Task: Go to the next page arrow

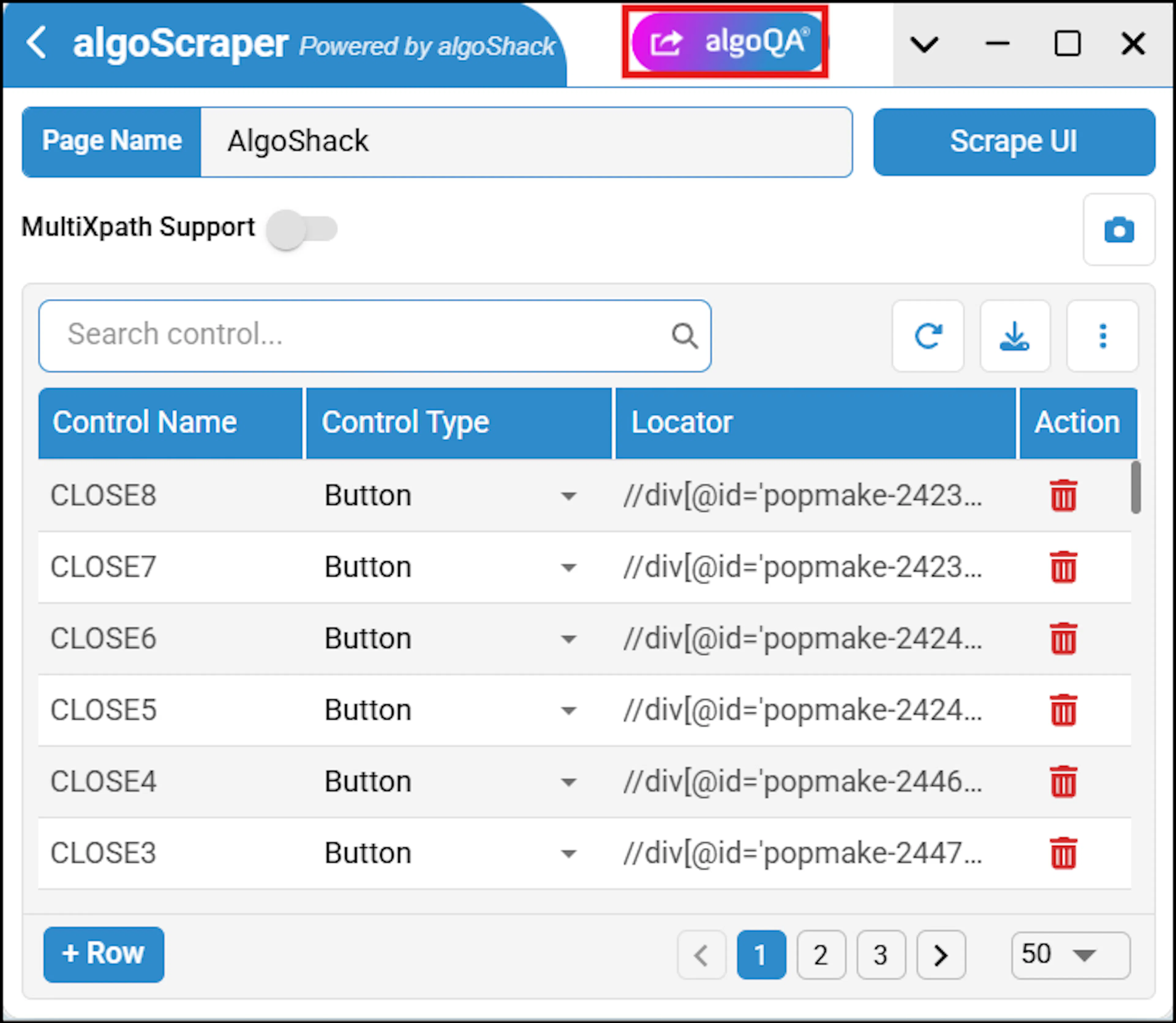Action: point(941,954)
